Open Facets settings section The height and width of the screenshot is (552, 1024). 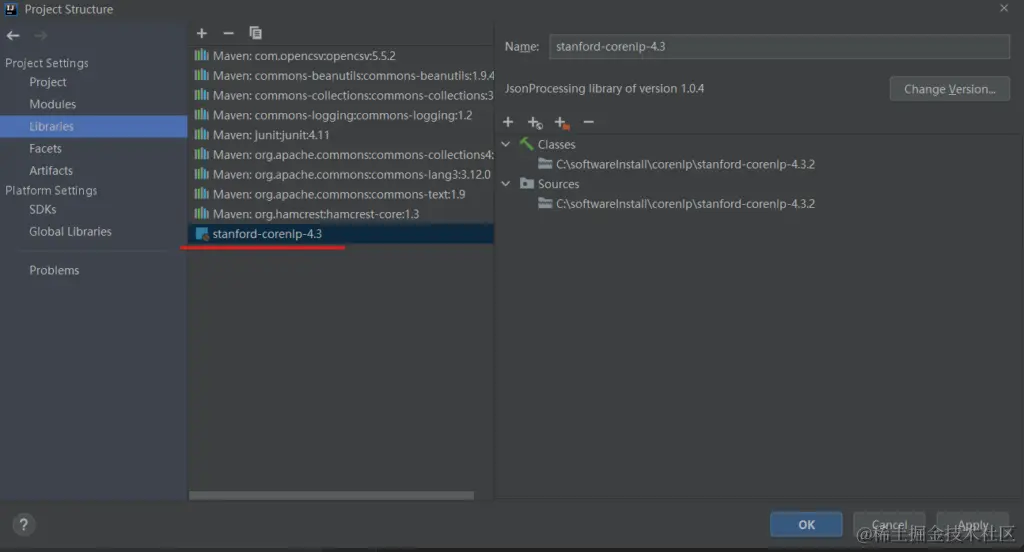(x=45, y=149)
